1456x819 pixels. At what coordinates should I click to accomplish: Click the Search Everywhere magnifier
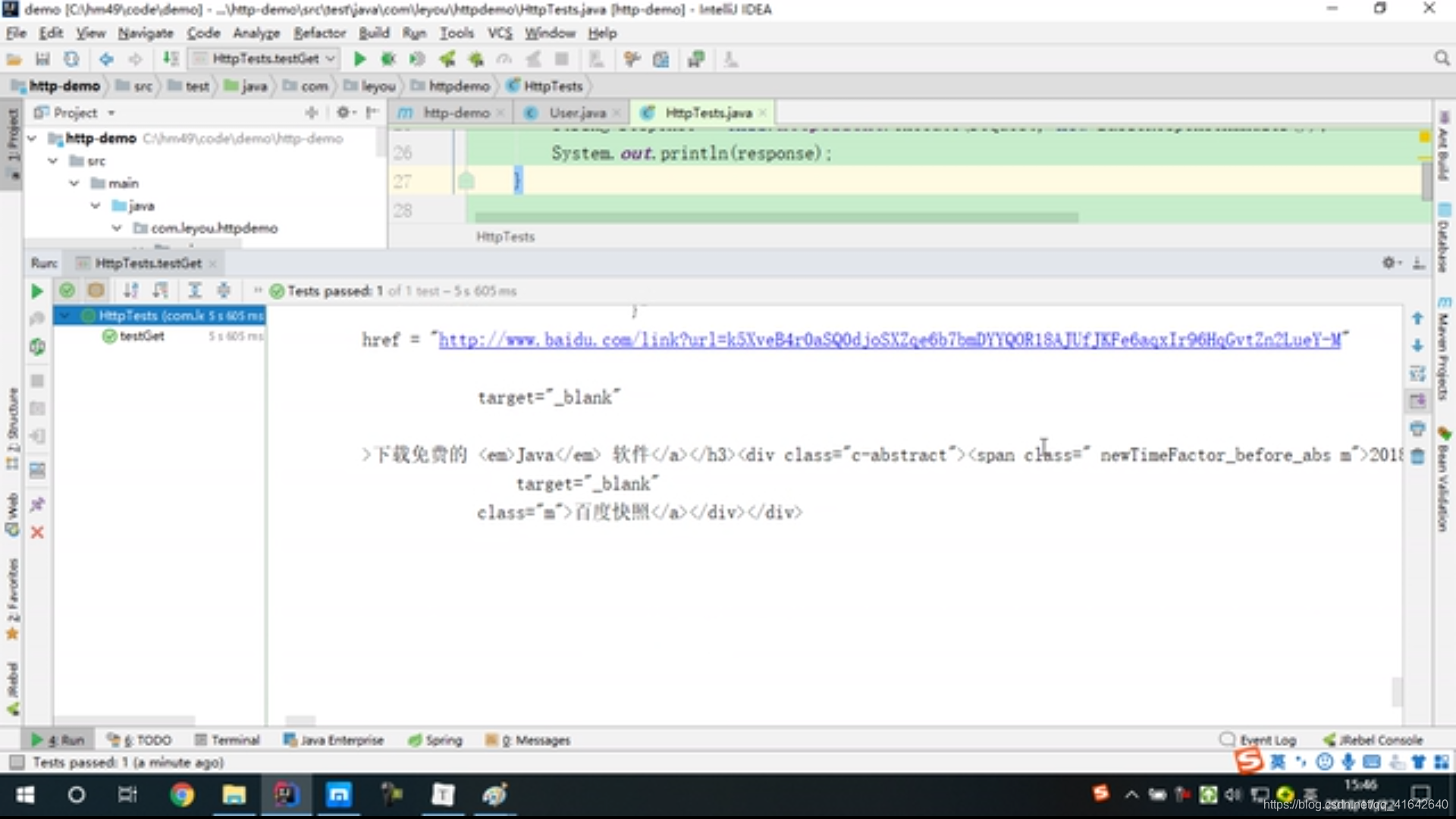pyautogui.click(x=1442, y=58)
